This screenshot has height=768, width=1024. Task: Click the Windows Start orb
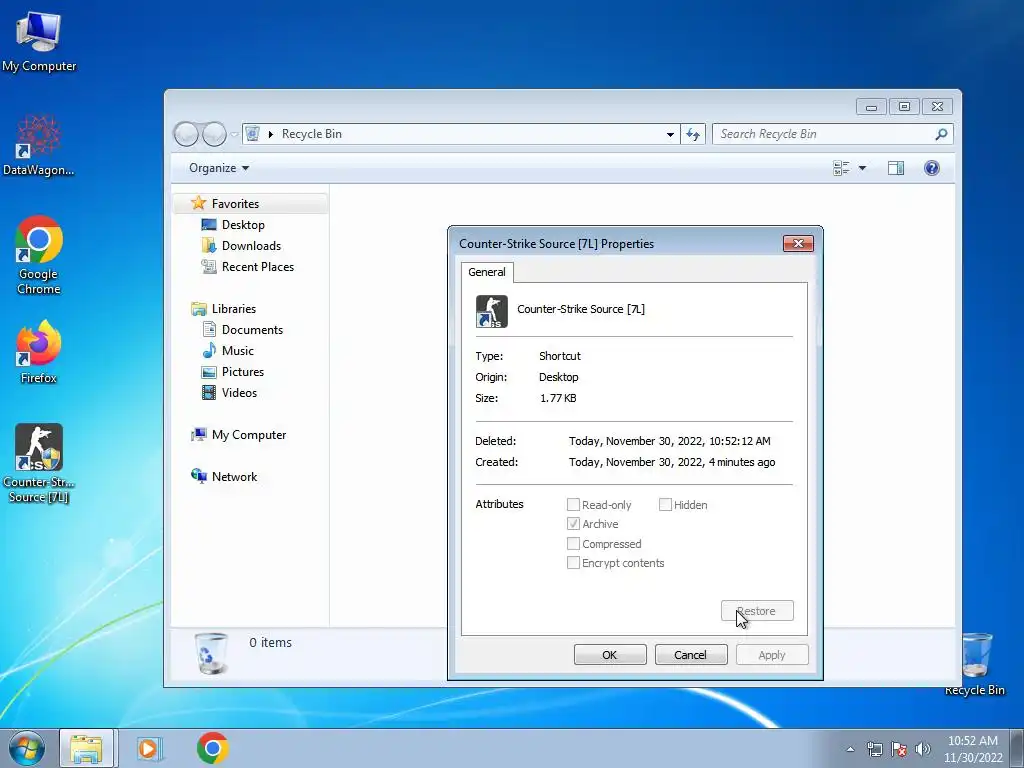(x=27, y=748)
